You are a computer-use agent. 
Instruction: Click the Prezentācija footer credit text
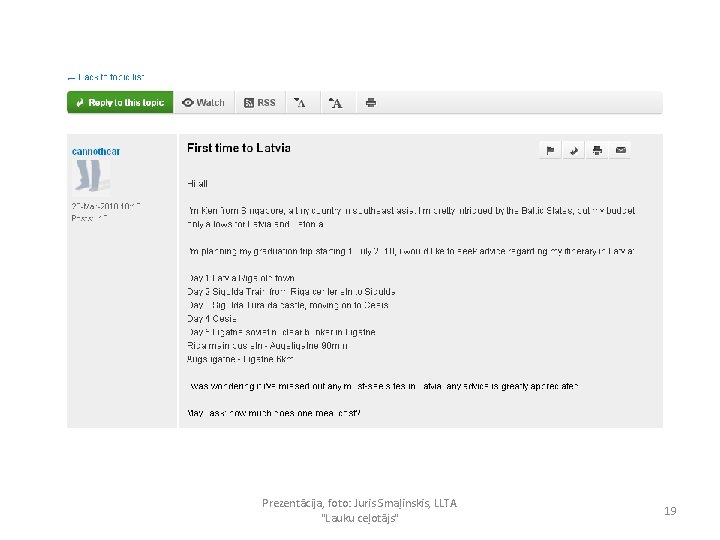click(x=360, y=510)
